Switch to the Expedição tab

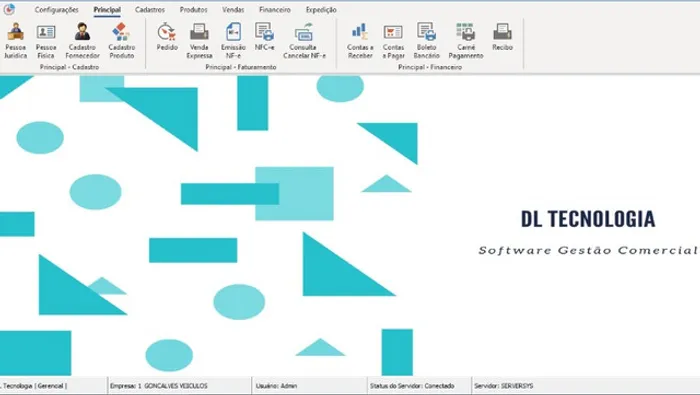pyautogui.click(x=321, y=9)
